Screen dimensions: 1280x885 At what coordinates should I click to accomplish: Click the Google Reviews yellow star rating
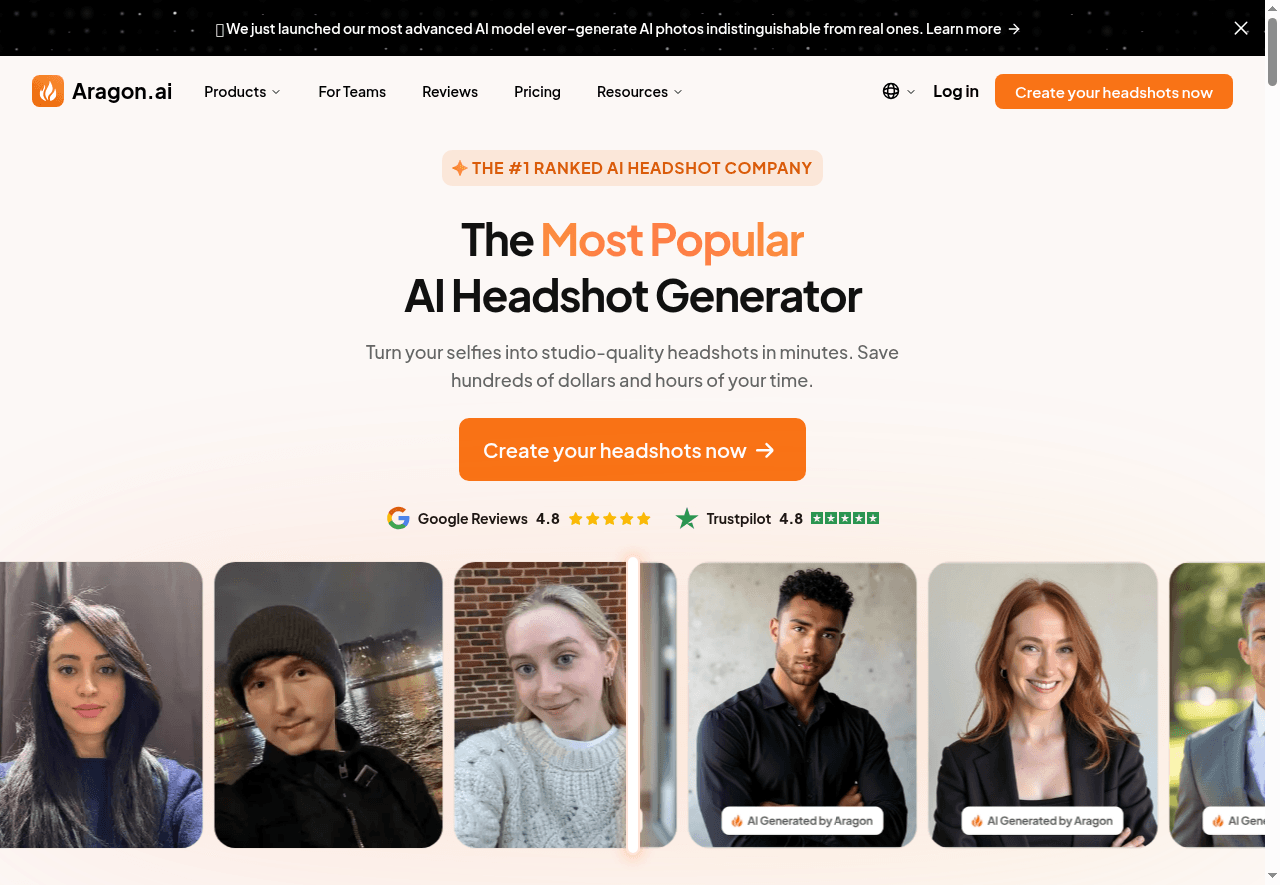coord(610,518)
